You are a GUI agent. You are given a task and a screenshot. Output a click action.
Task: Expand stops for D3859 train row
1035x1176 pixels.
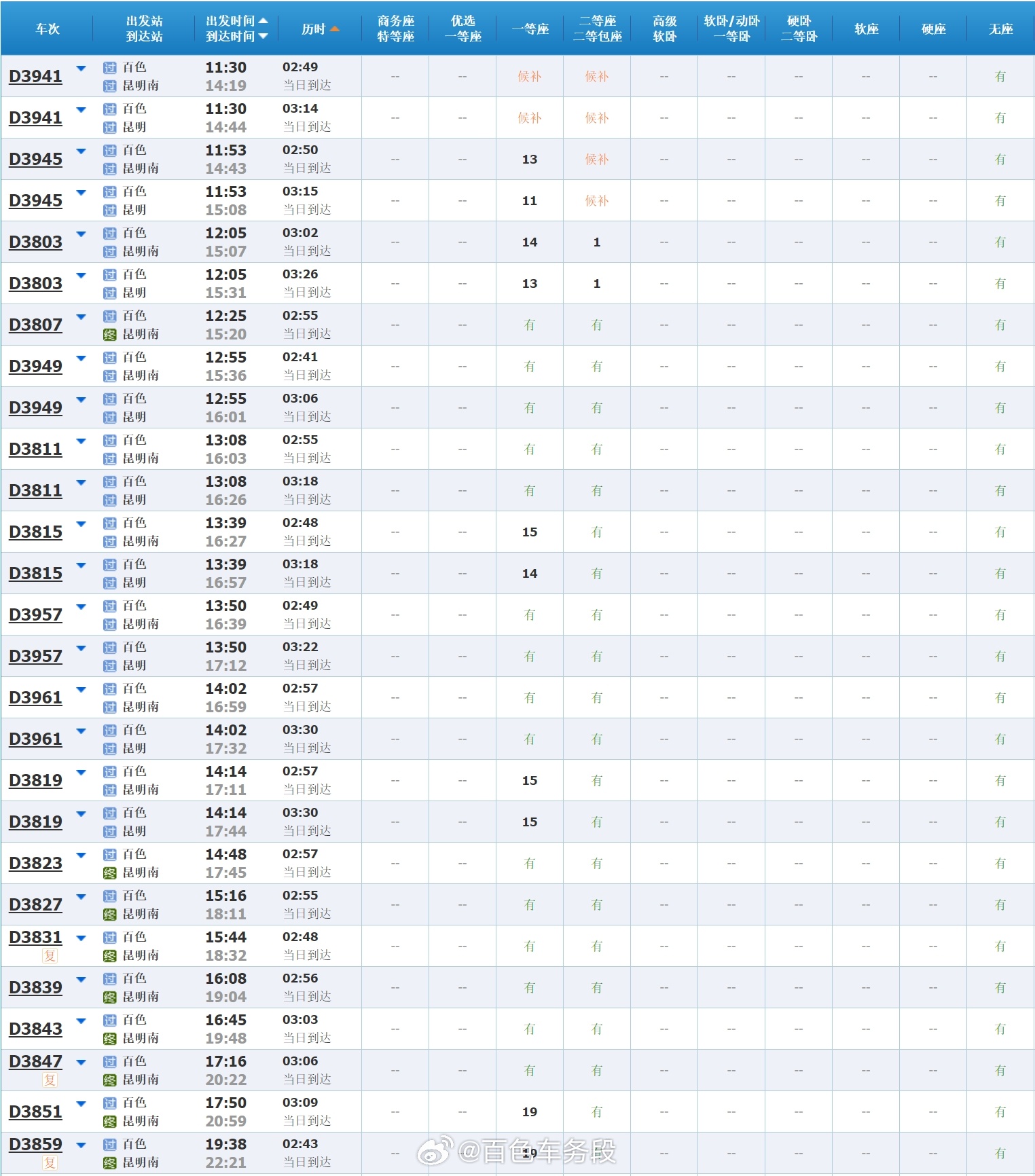81,1145
